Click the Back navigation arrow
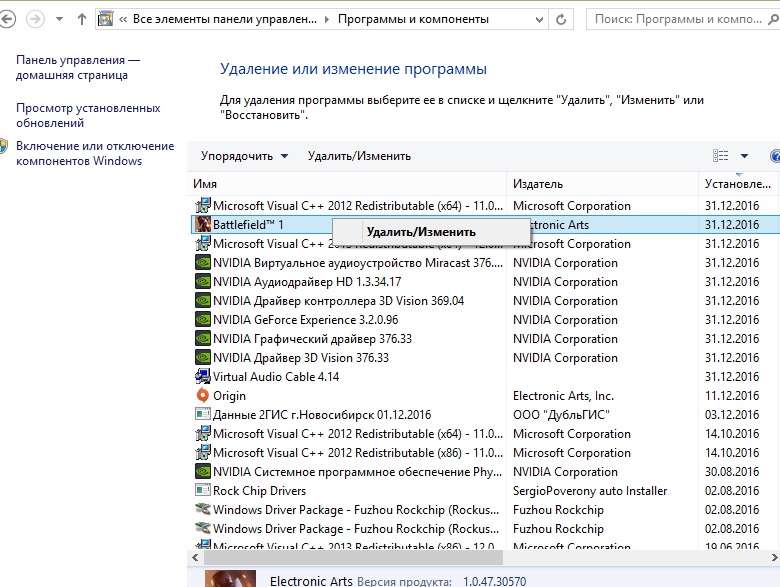The height and width of the screenshot is (587, 780). [x=7, y=19]
